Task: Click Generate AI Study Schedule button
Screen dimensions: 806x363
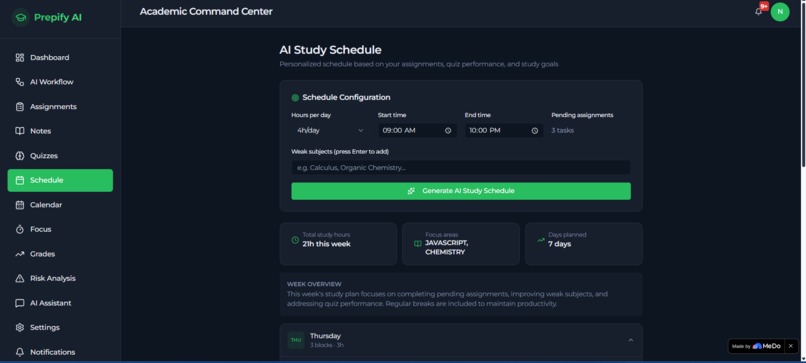Action: click(x=461, y=191)
